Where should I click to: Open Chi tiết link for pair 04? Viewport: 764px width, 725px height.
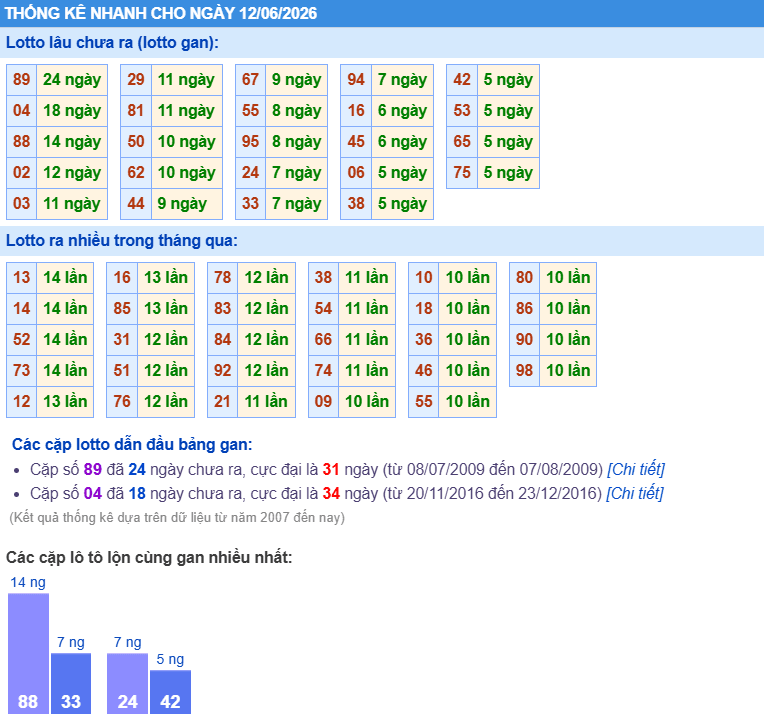tap(634, 493)
